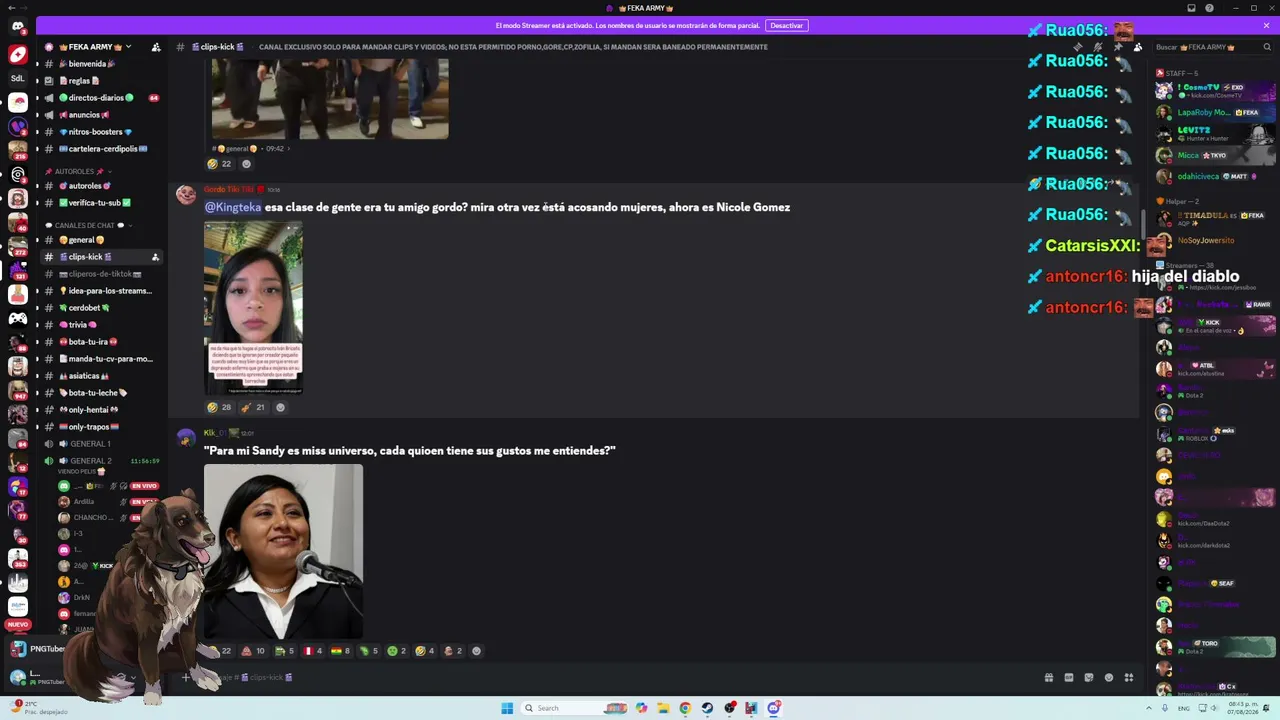The height and width of the screenshot is (720, 1280).
Task: Open Steam from the taskbar
Action: (707, 708)
